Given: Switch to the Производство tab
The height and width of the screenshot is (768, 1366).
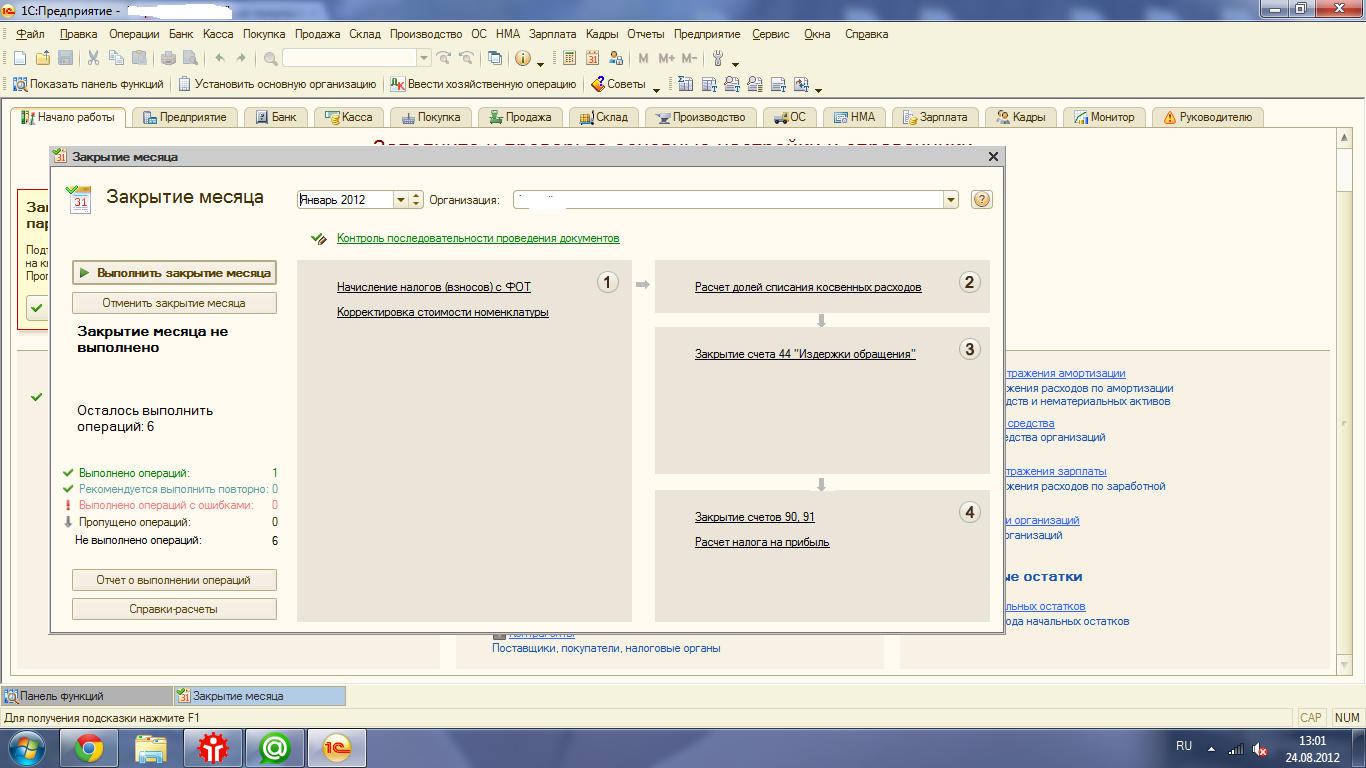Looking at the screenshot, I should pos(700,117).
